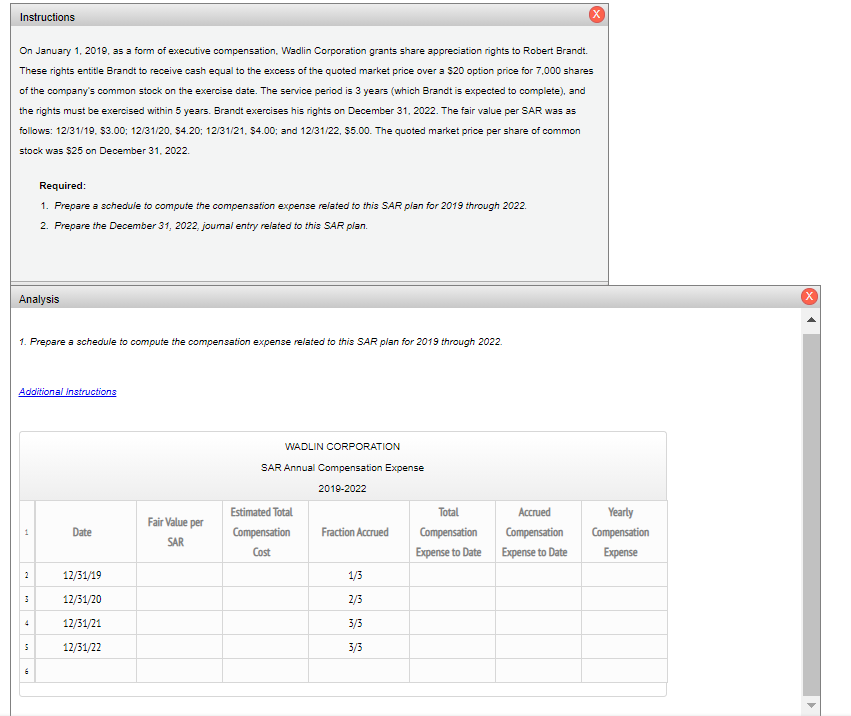851x716 pixels.
Task: Close the Instructions panel with red X
Action: click(596, 15)
